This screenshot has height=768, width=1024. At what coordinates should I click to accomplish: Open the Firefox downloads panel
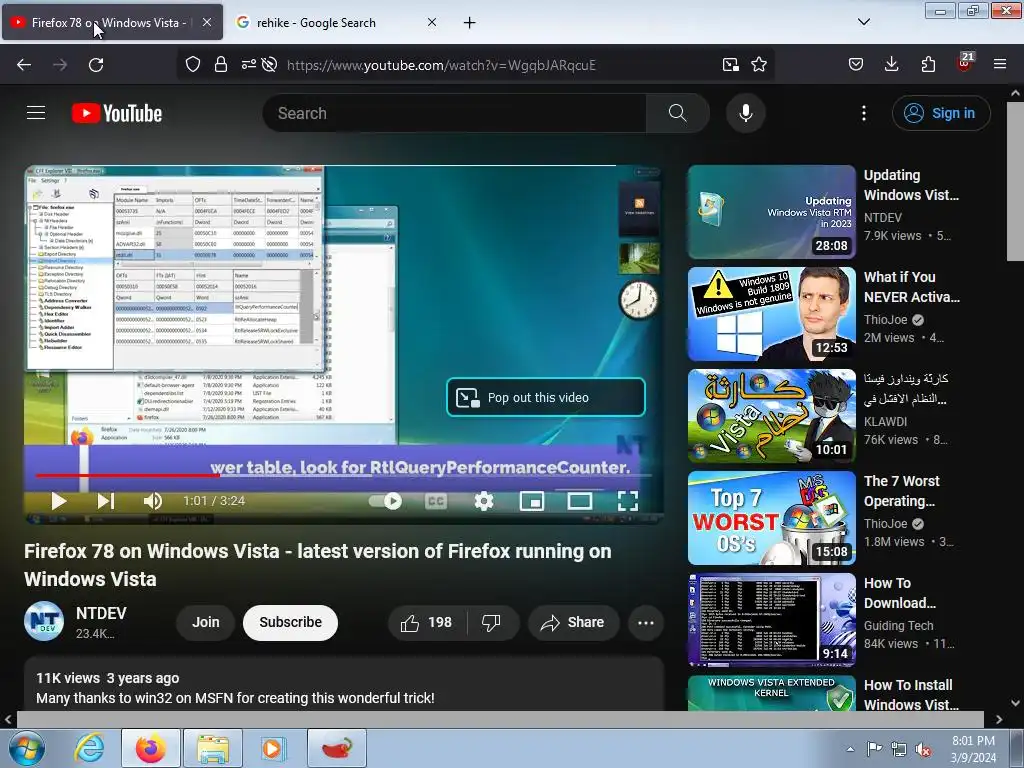(x=891, y=65)
